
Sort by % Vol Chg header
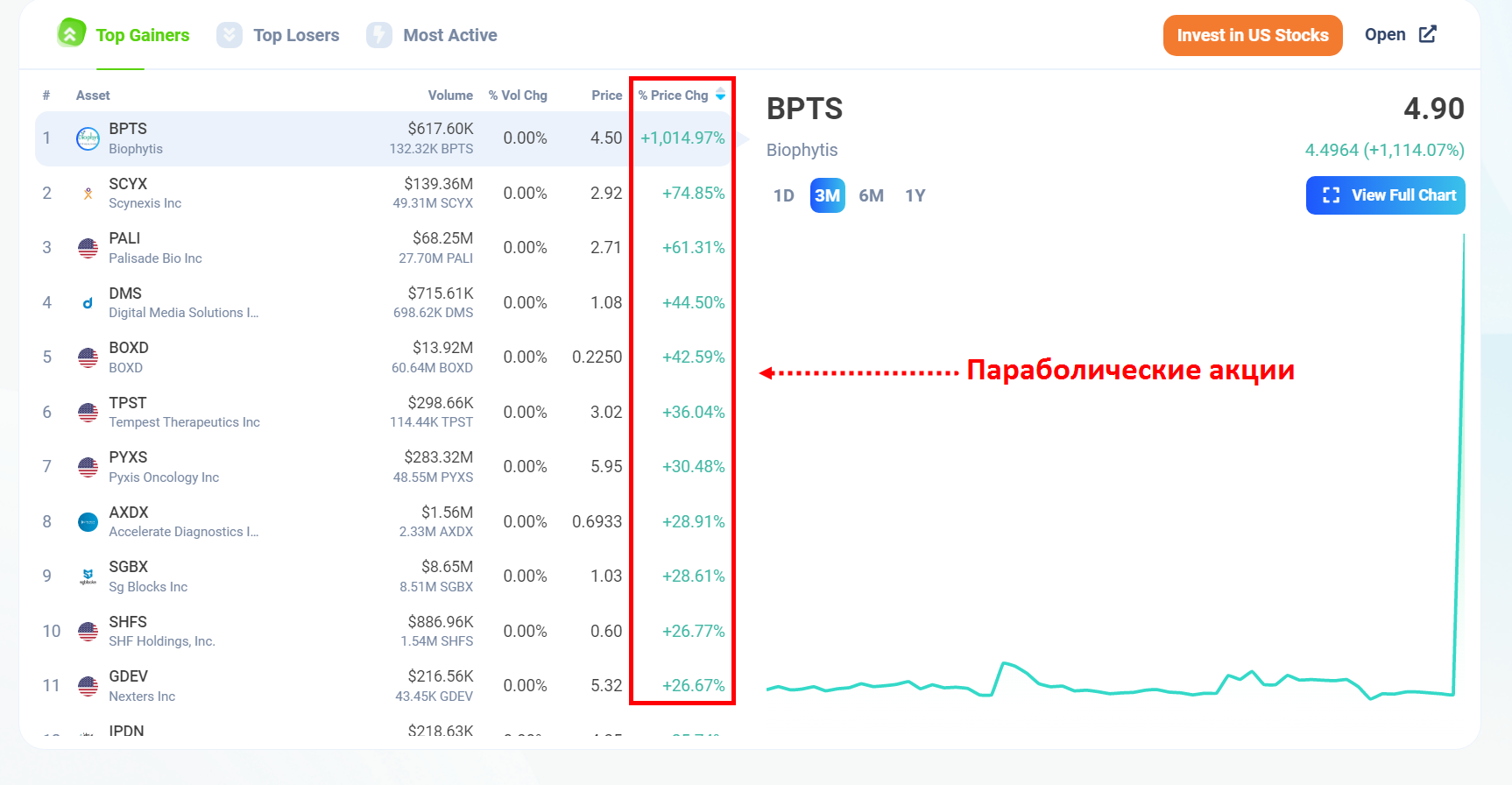[518, 95]
